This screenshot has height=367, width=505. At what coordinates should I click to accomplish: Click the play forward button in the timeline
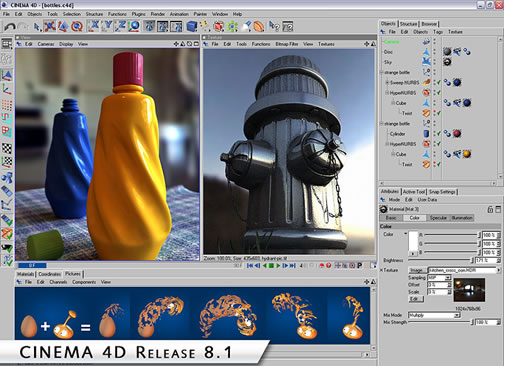[278, 266]
